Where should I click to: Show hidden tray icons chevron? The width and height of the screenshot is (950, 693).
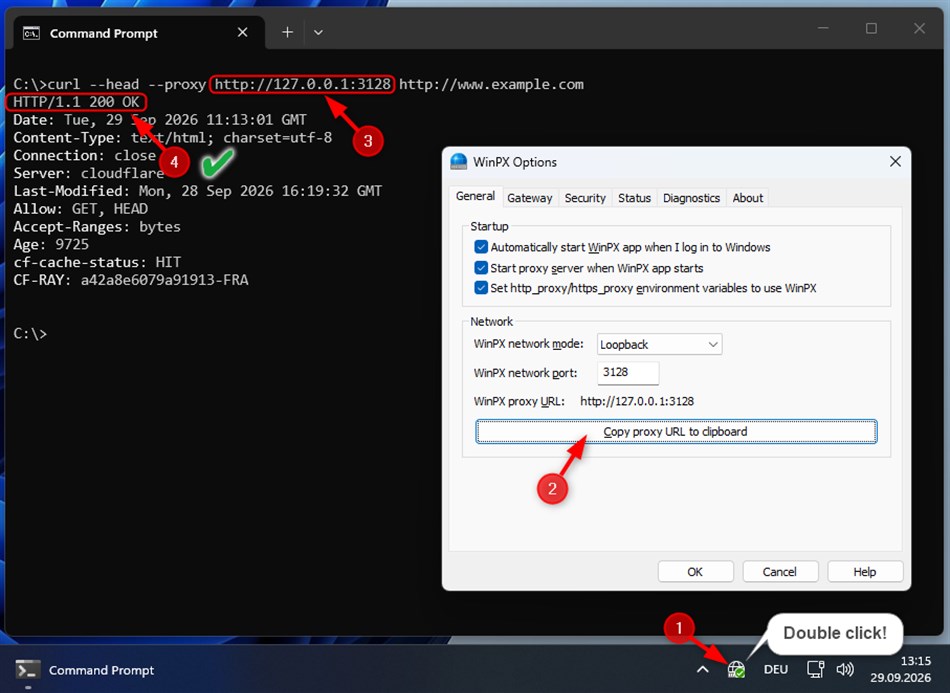point(703,669)
